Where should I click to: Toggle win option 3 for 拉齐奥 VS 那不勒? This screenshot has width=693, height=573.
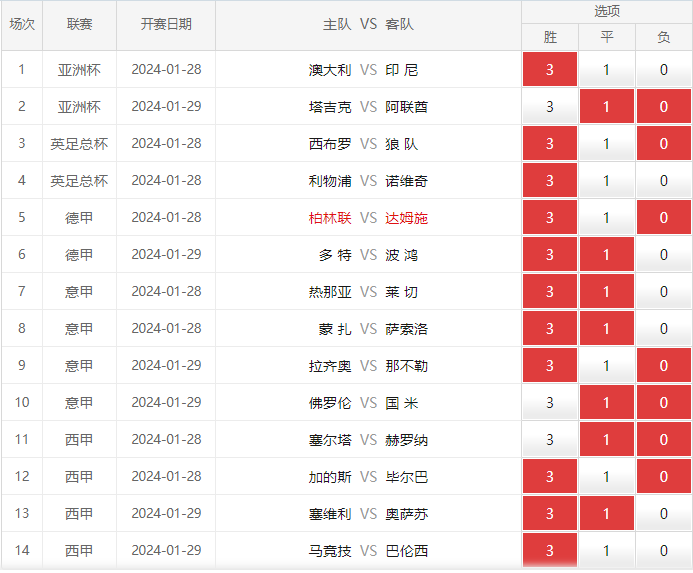[x=549, y=366]
